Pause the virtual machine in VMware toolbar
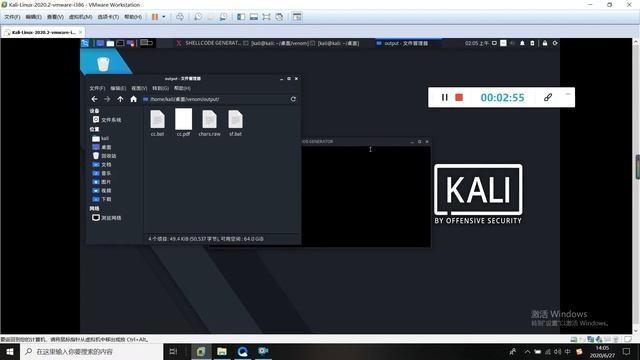The image size is (640, 360). (155, 17)
